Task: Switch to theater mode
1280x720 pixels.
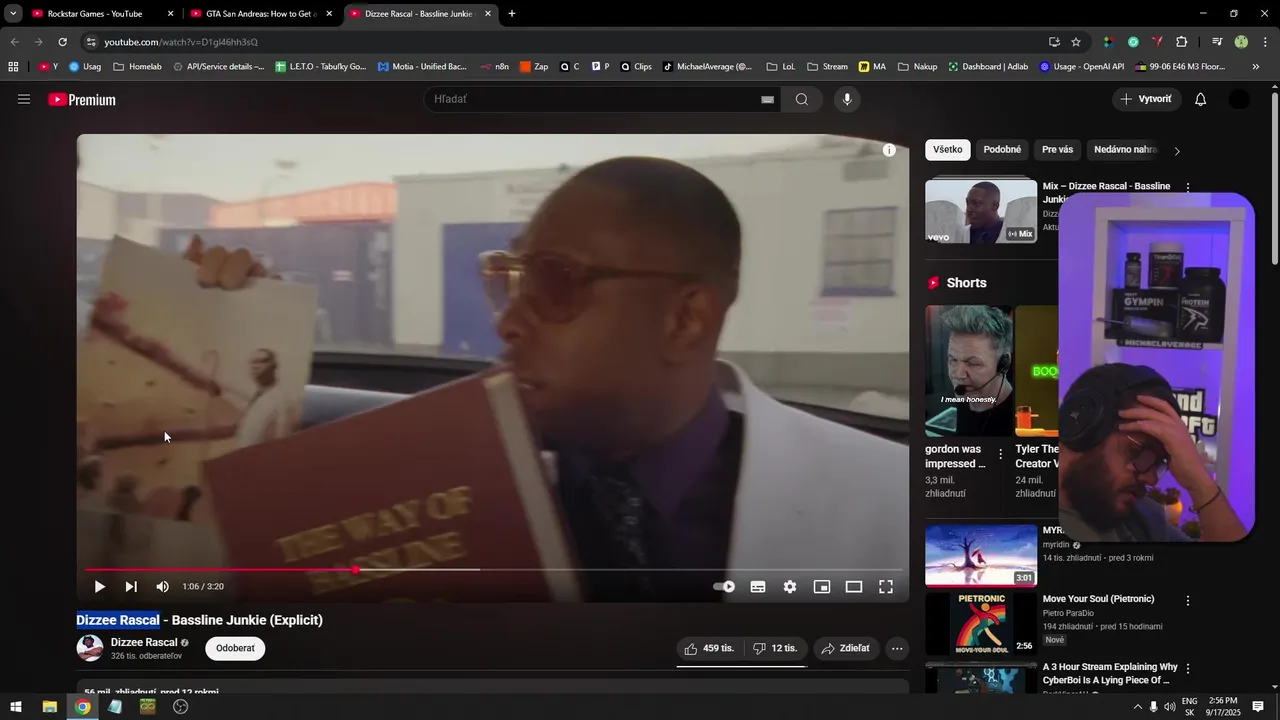Action: (854, 587)
